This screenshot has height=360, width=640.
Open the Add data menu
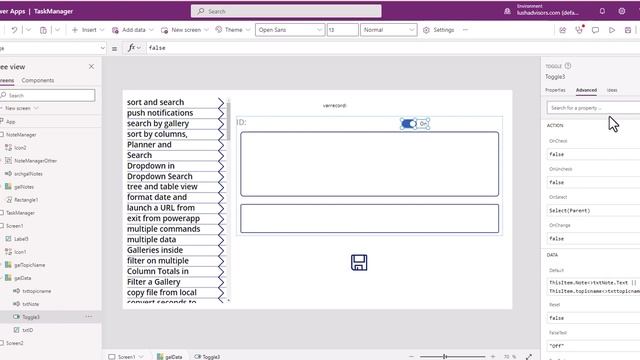(133, 30)
